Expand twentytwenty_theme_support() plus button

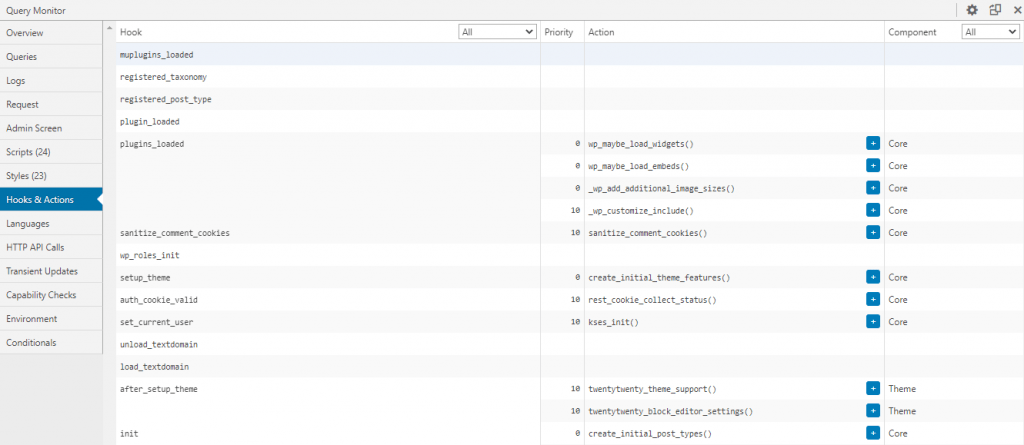click(873, 388)
